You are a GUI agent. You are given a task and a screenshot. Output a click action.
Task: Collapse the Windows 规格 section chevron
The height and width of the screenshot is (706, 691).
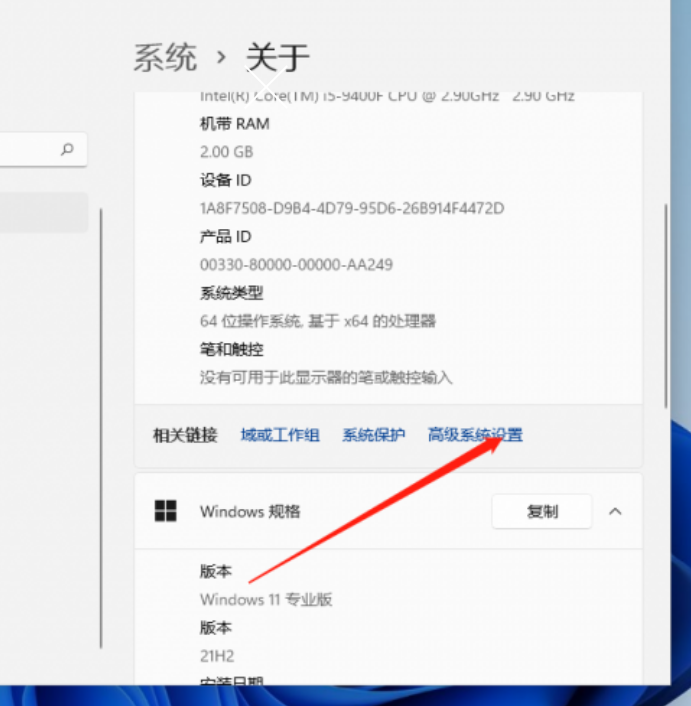click(615, 511)
